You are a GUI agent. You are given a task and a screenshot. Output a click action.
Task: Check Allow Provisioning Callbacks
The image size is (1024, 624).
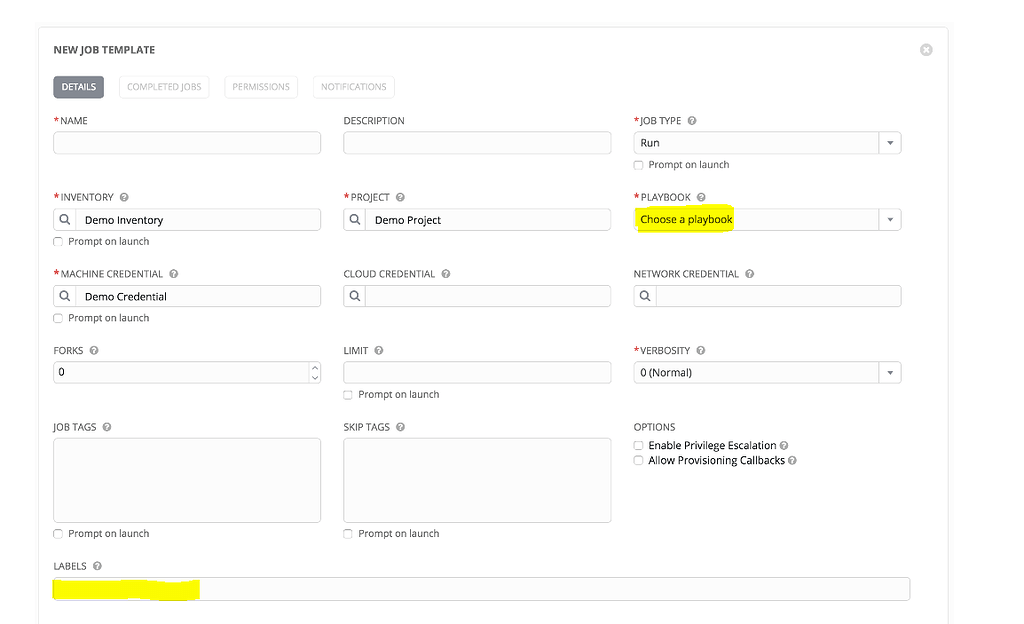tap(638, 460)
